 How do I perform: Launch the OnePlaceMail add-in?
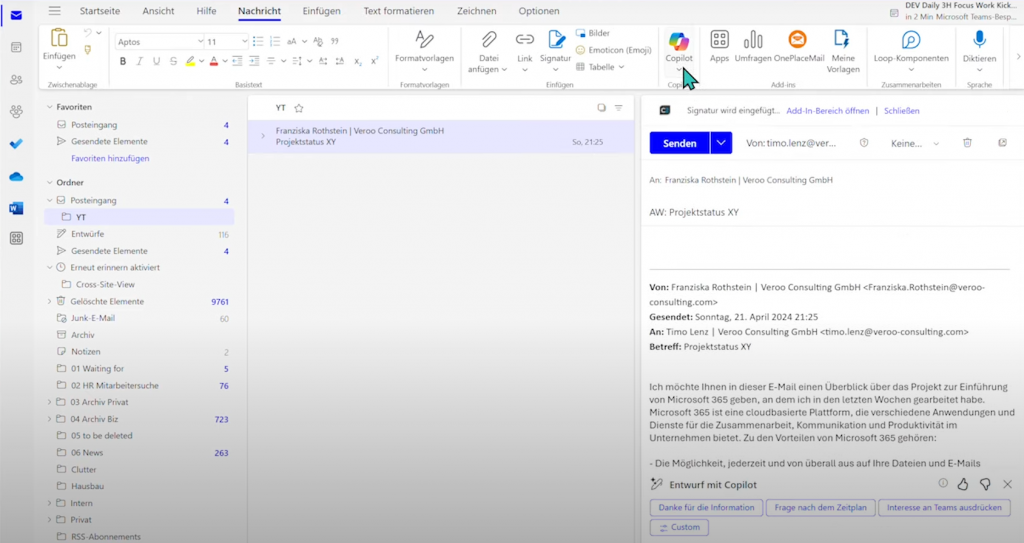[798, 46]
